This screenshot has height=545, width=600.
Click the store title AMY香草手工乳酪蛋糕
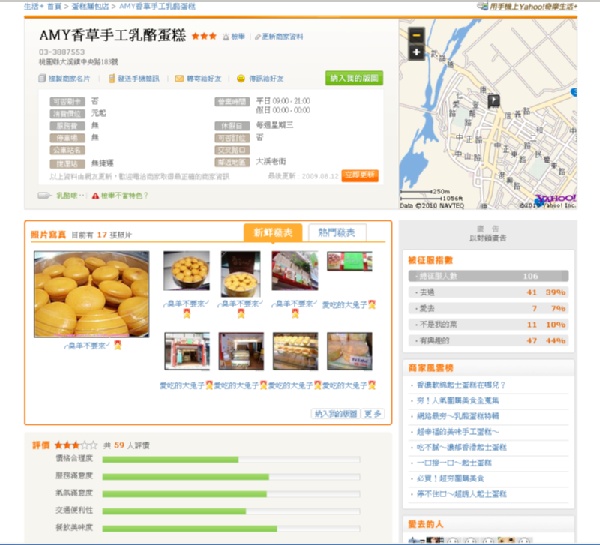pos(112,35)
